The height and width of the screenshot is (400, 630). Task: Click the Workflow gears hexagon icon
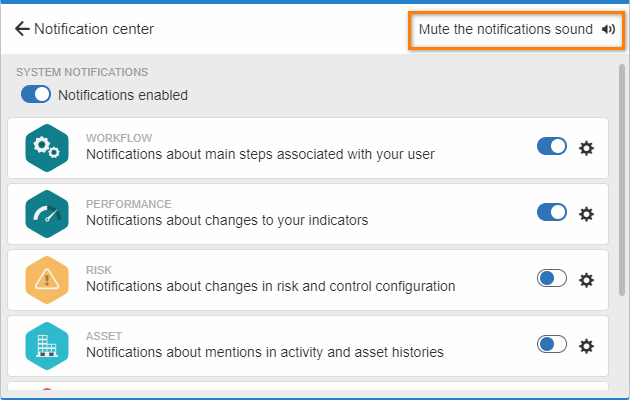47,148
